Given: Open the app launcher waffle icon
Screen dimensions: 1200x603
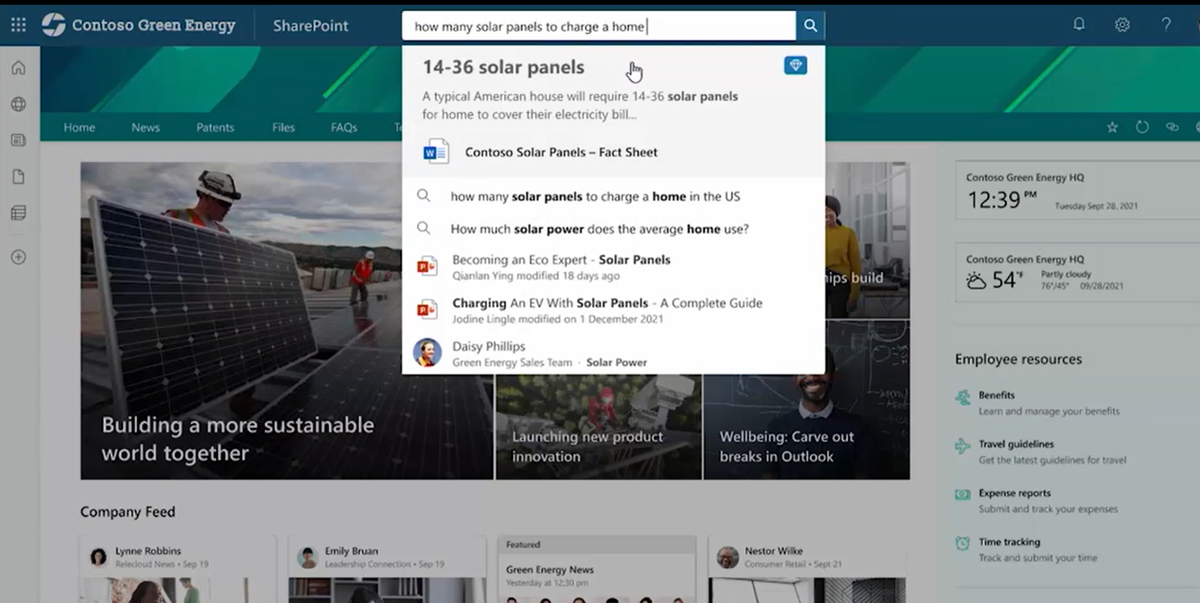Looking at the screenshot, I should click(x=18, y=25).
